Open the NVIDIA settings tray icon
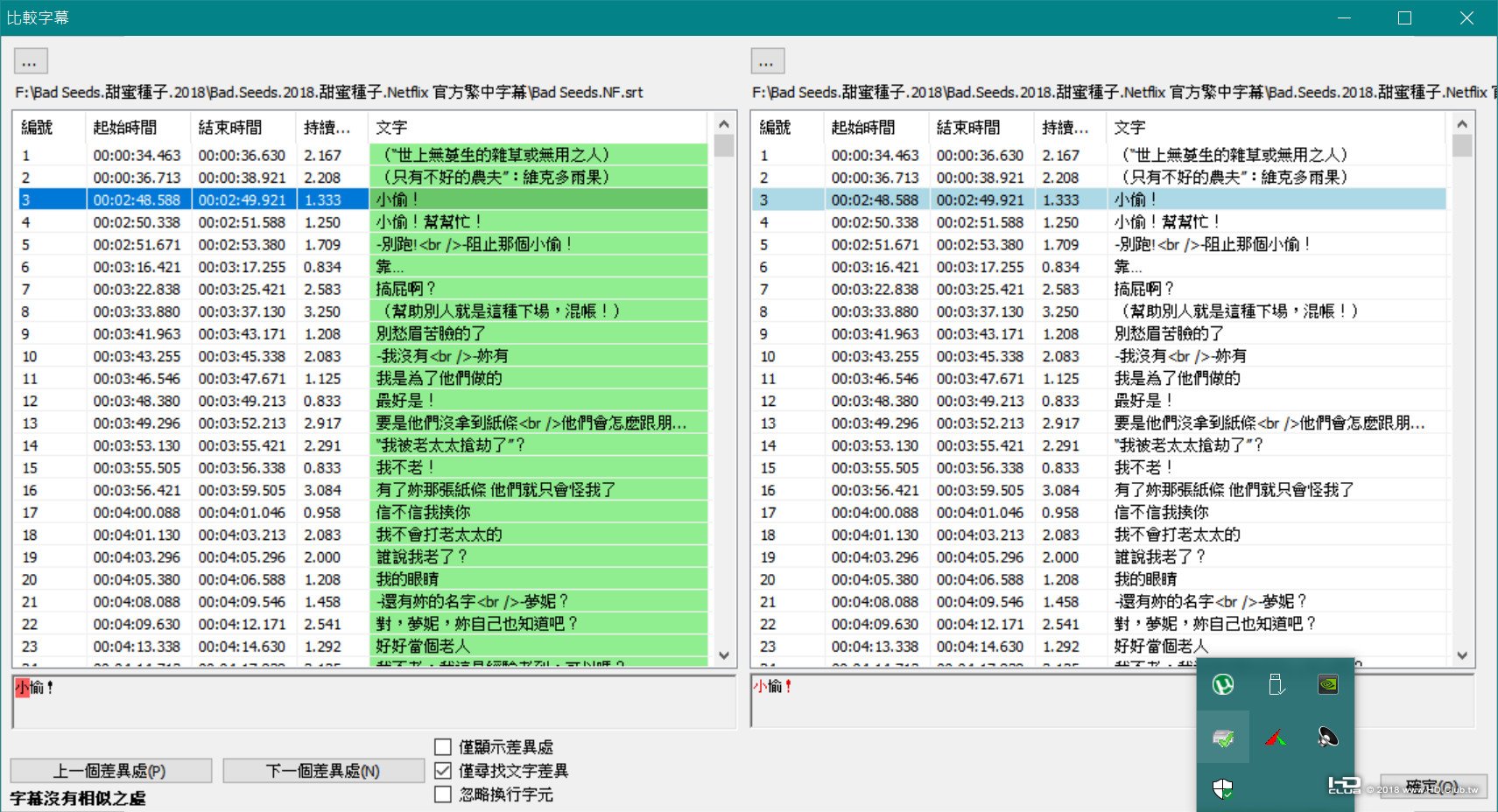 click(1328, 684)
